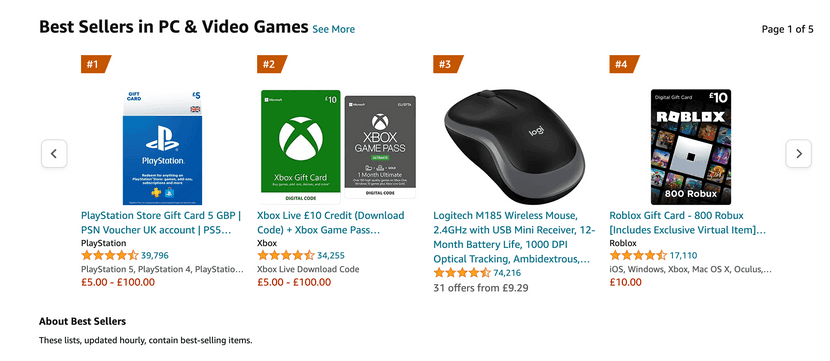Open Xbox Live credit star rating
Image resolution: width=830 pixels, height=361 pixels.
click(x=286, y=256)
